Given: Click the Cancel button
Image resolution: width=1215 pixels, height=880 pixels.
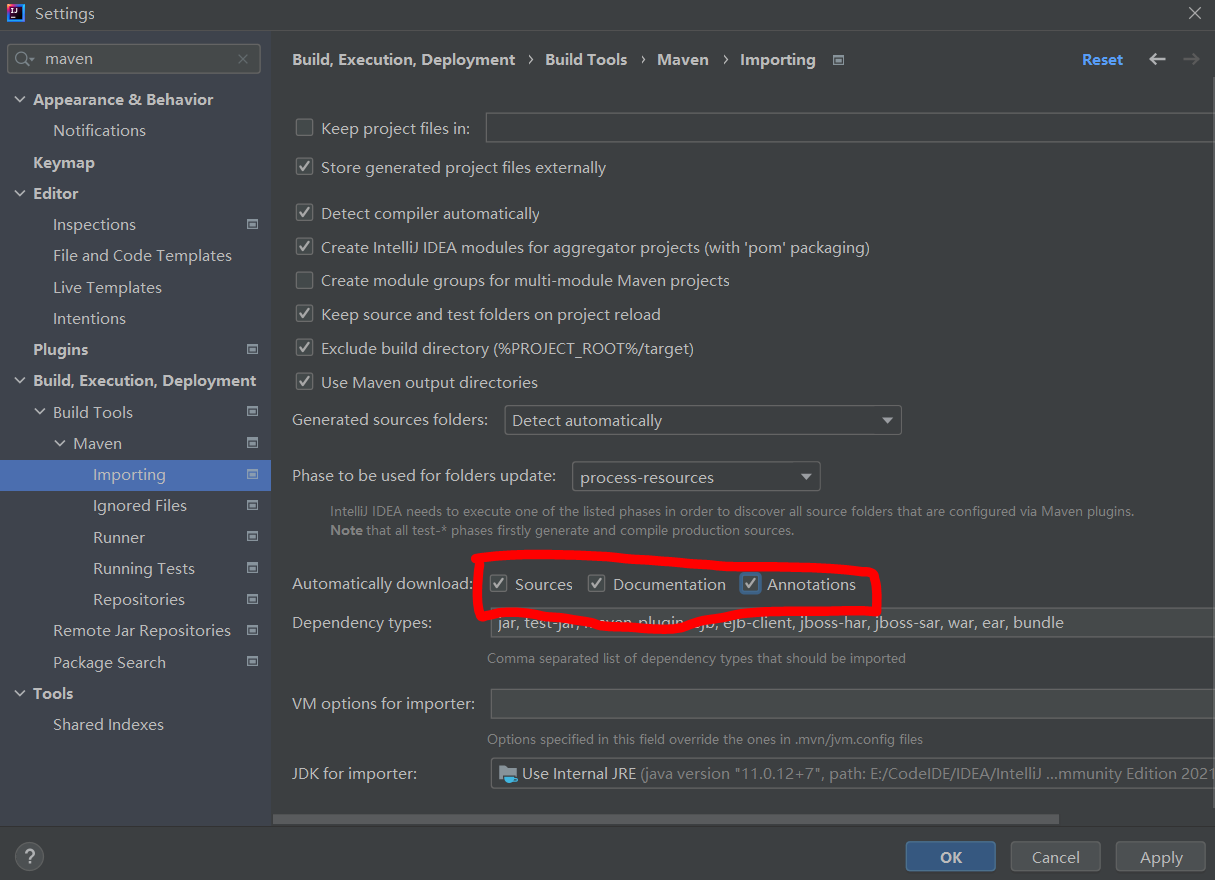Looking at the screenshot, I should coord(1056,857).
